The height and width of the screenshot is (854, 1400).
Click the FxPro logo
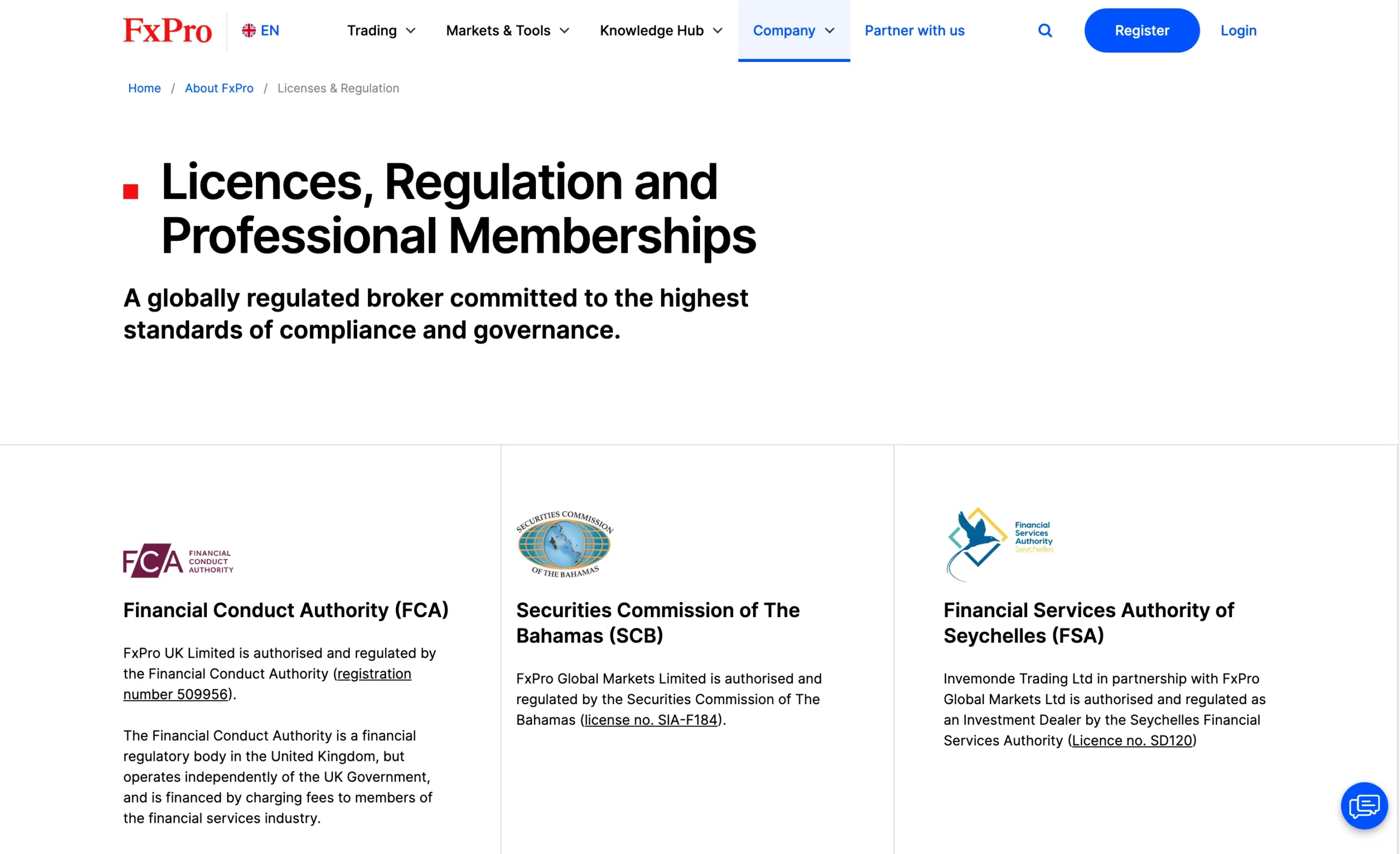point(167,30)
